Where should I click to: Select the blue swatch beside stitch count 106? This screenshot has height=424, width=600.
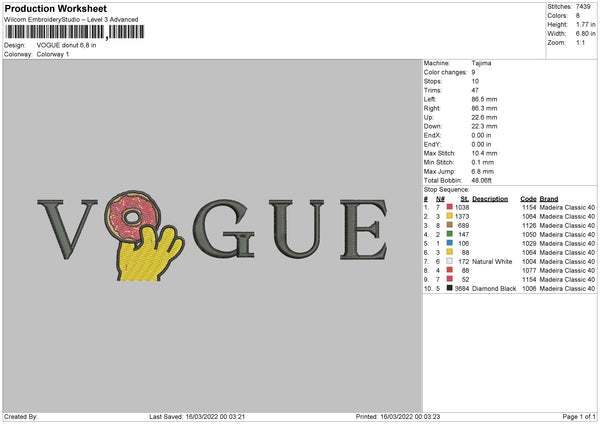coord(450,243)
